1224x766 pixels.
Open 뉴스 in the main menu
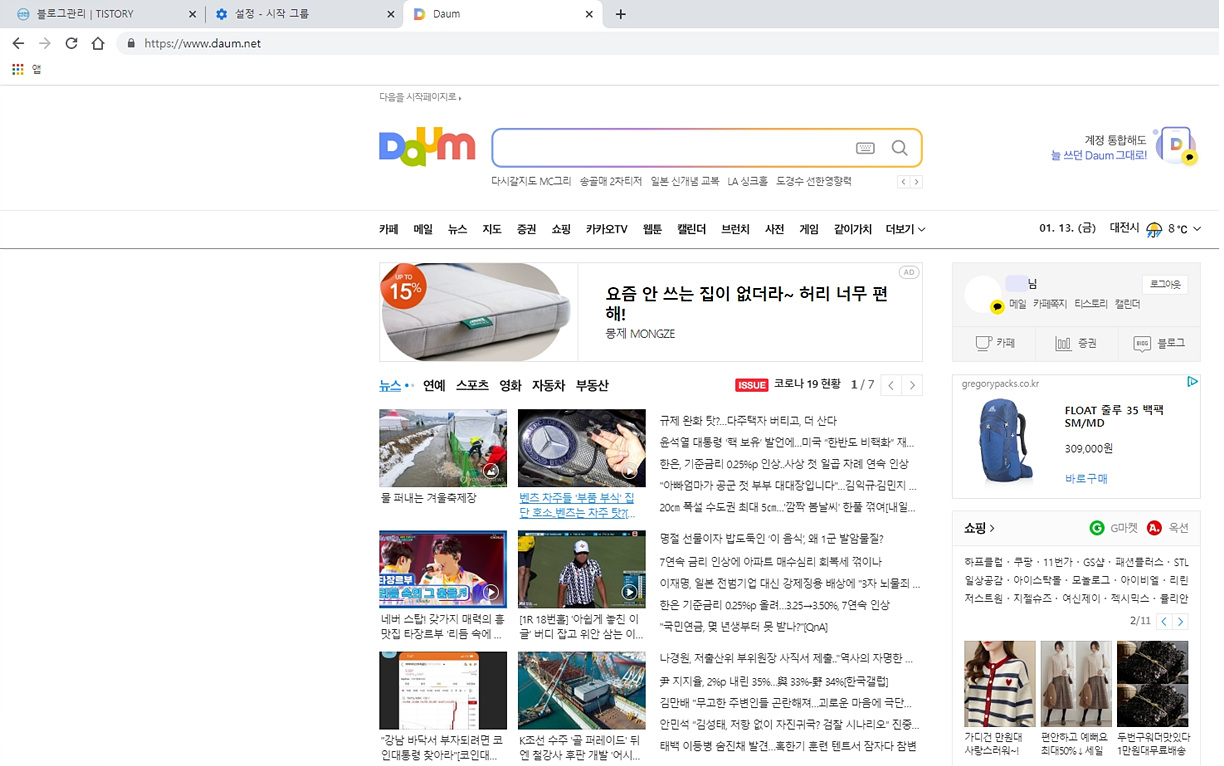[457, 229]
